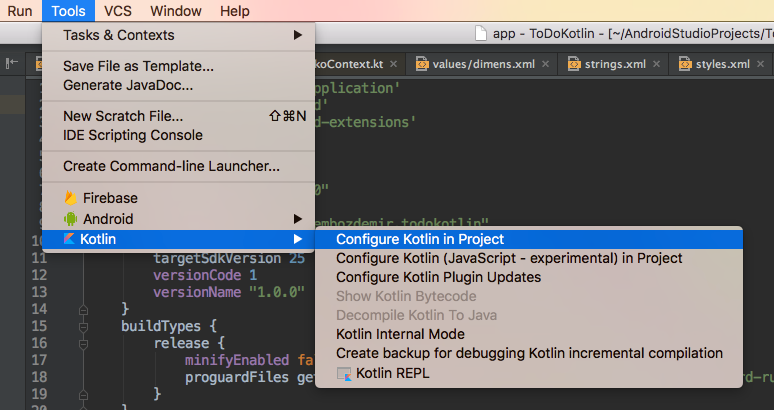Screen dimensions: 774x410
Task: Choose Create backup for debugging Kotlin incremental compilation
Action: [529, 353]
